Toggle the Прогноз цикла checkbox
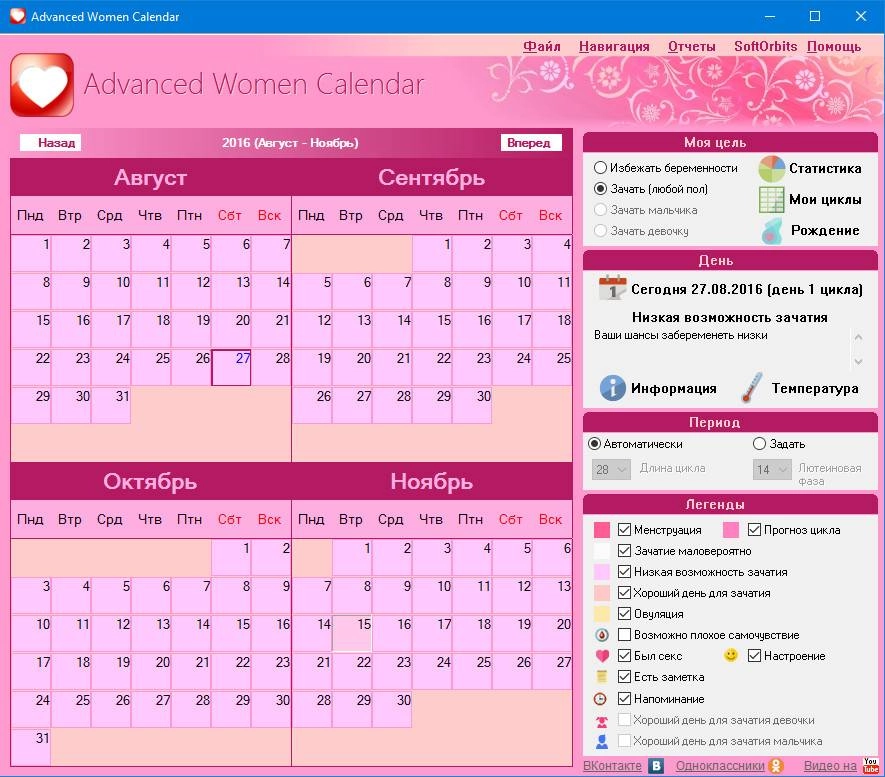This screenshot has height=777, width=885. (x=754, y=529)
